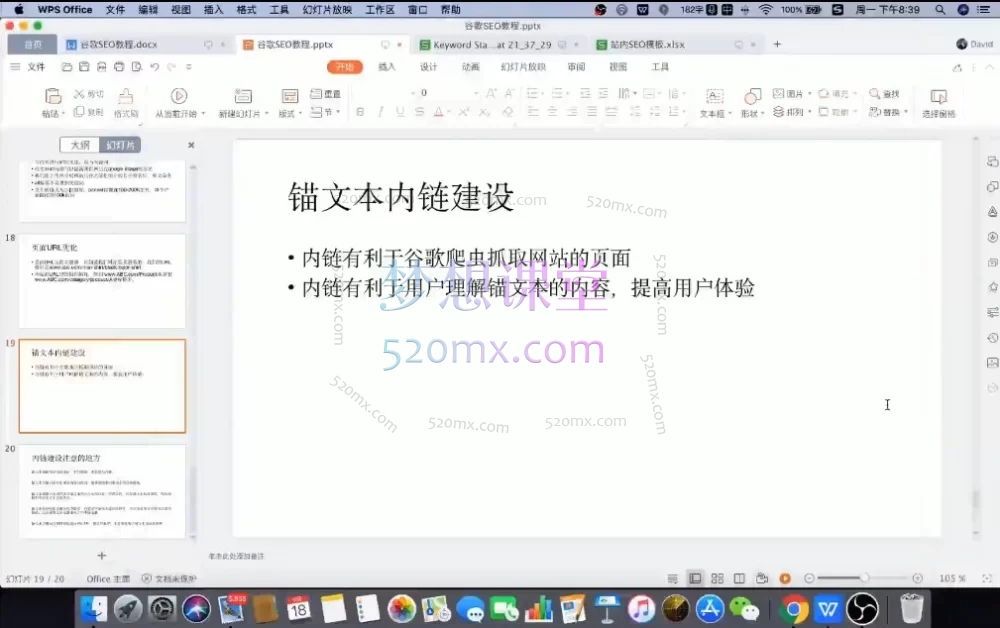Screen dimensions: 1000x628
Task: Select the Format Painter brush
Action: (x=126, y=96)
